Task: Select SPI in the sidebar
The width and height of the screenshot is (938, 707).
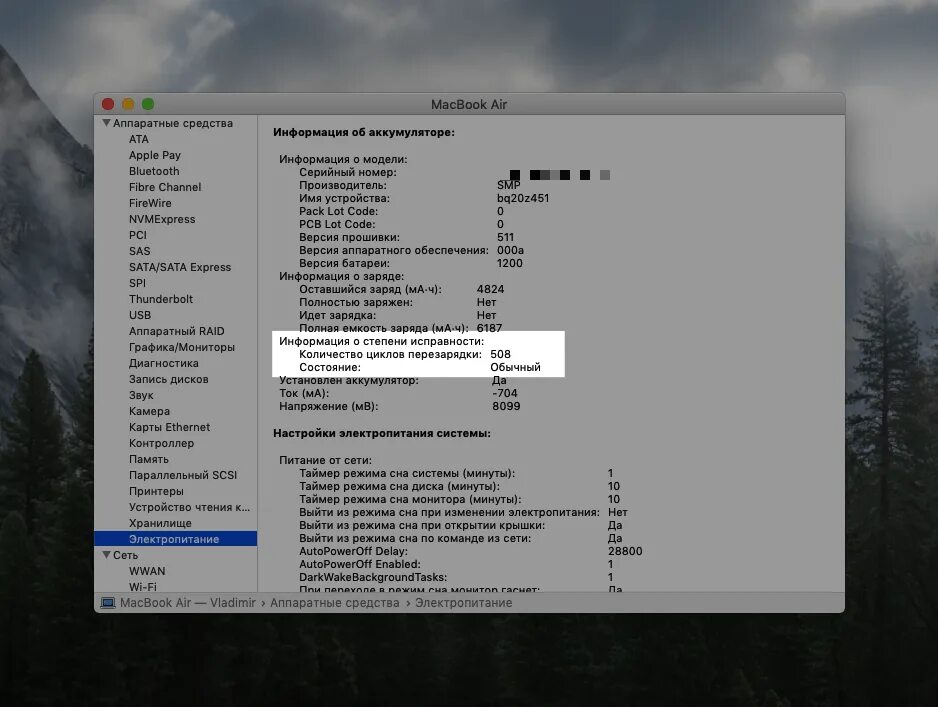Action: [137, 283]
